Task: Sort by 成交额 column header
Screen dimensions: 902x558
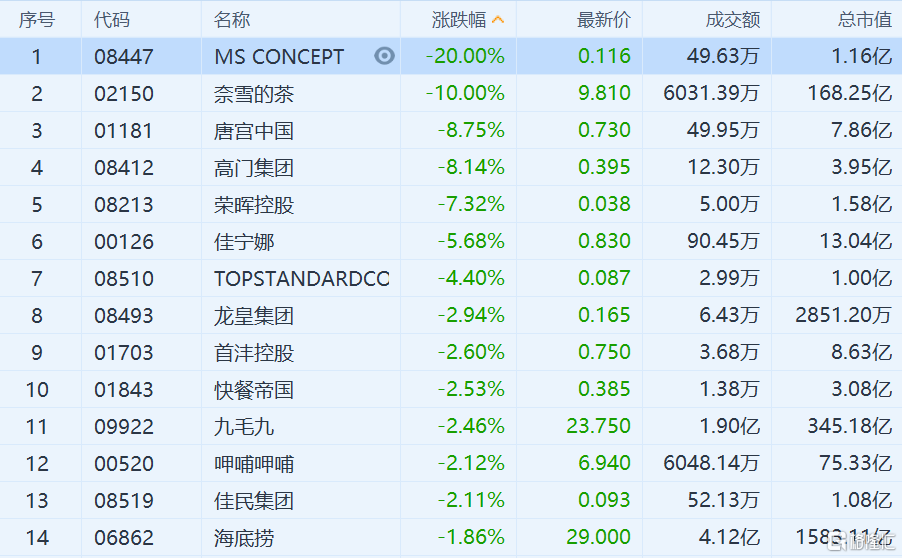Action: coord(732,20)
